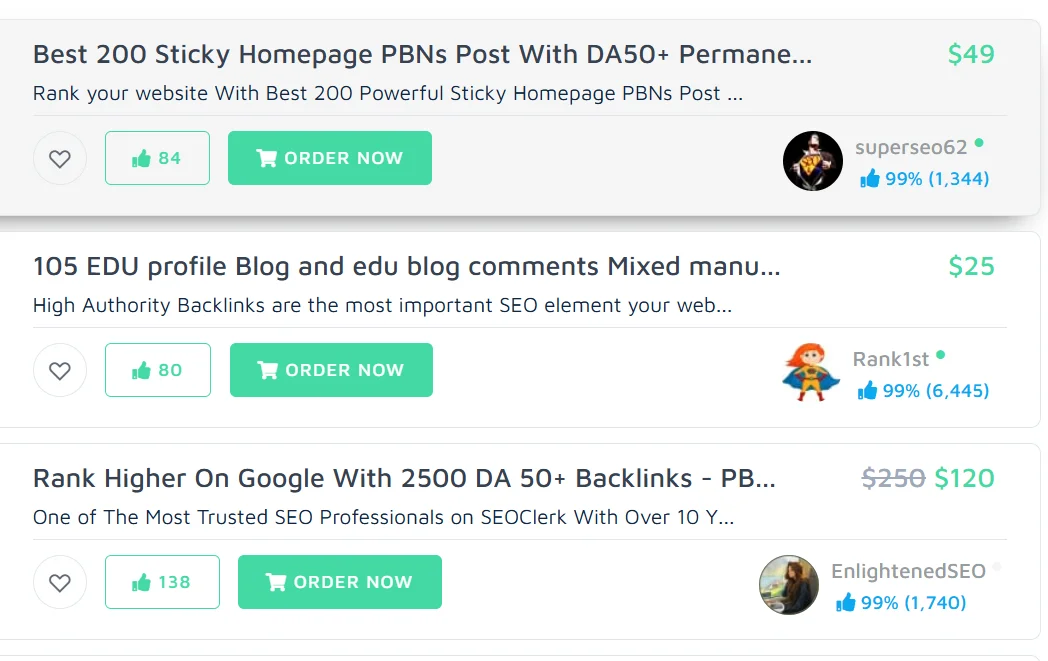This screenshot has height=661, width=1048.
Task: Visit superseo62 seller profile name
Action: point(911,148)
